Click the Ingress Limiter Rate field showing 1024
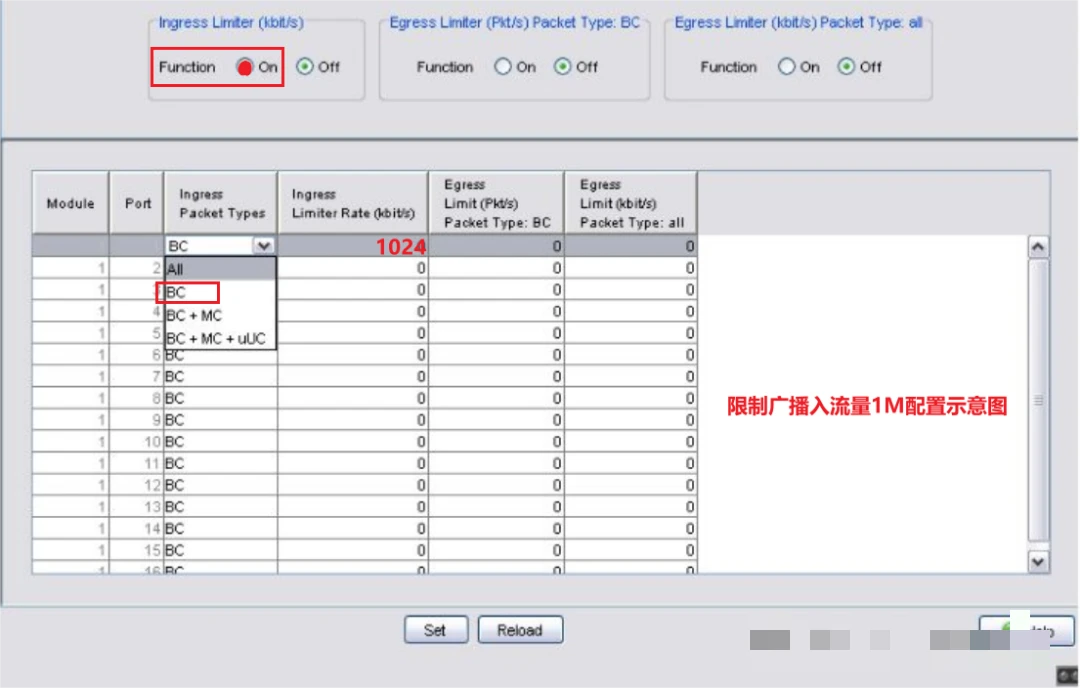 point(353,246)
